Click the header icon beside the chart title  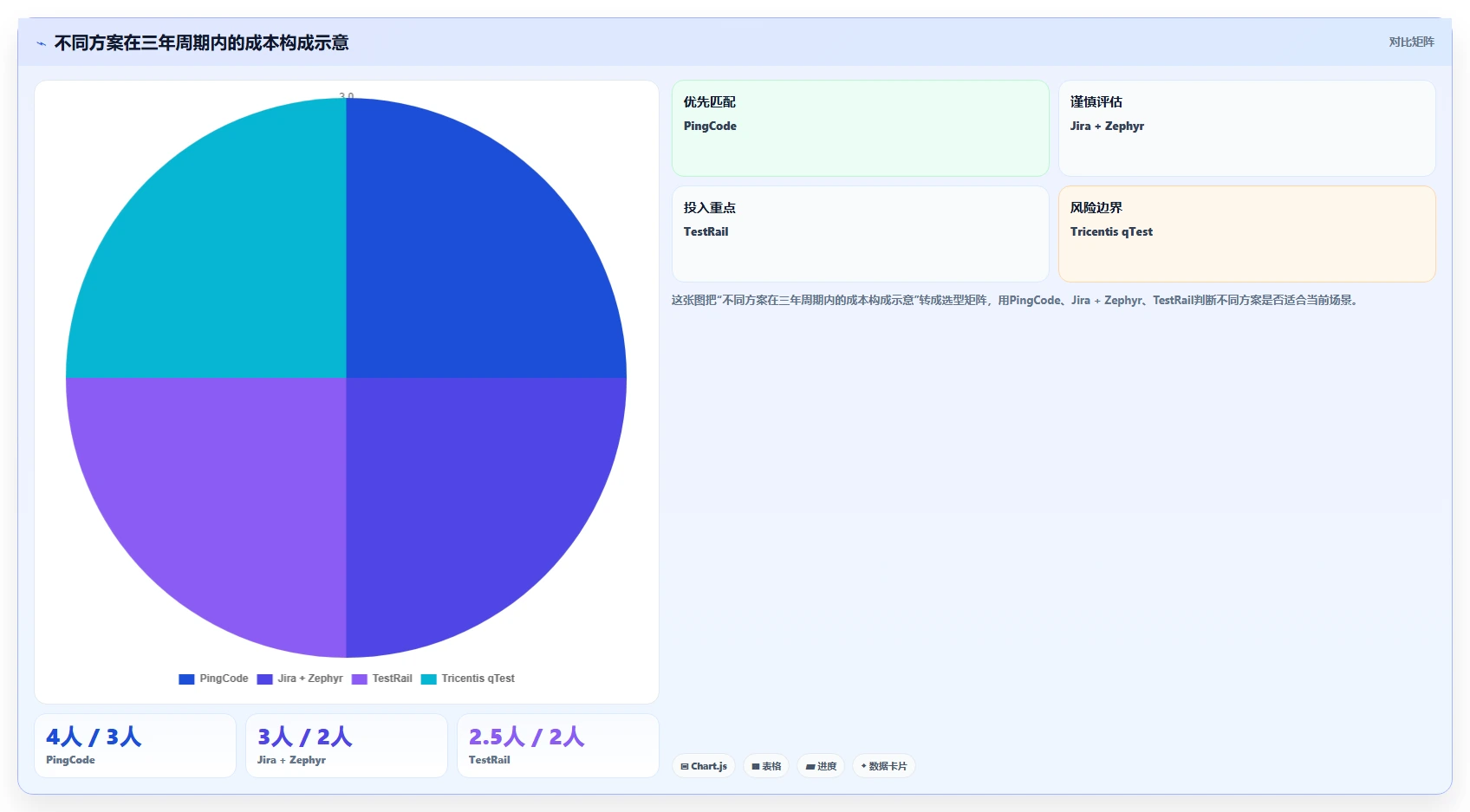41,43
